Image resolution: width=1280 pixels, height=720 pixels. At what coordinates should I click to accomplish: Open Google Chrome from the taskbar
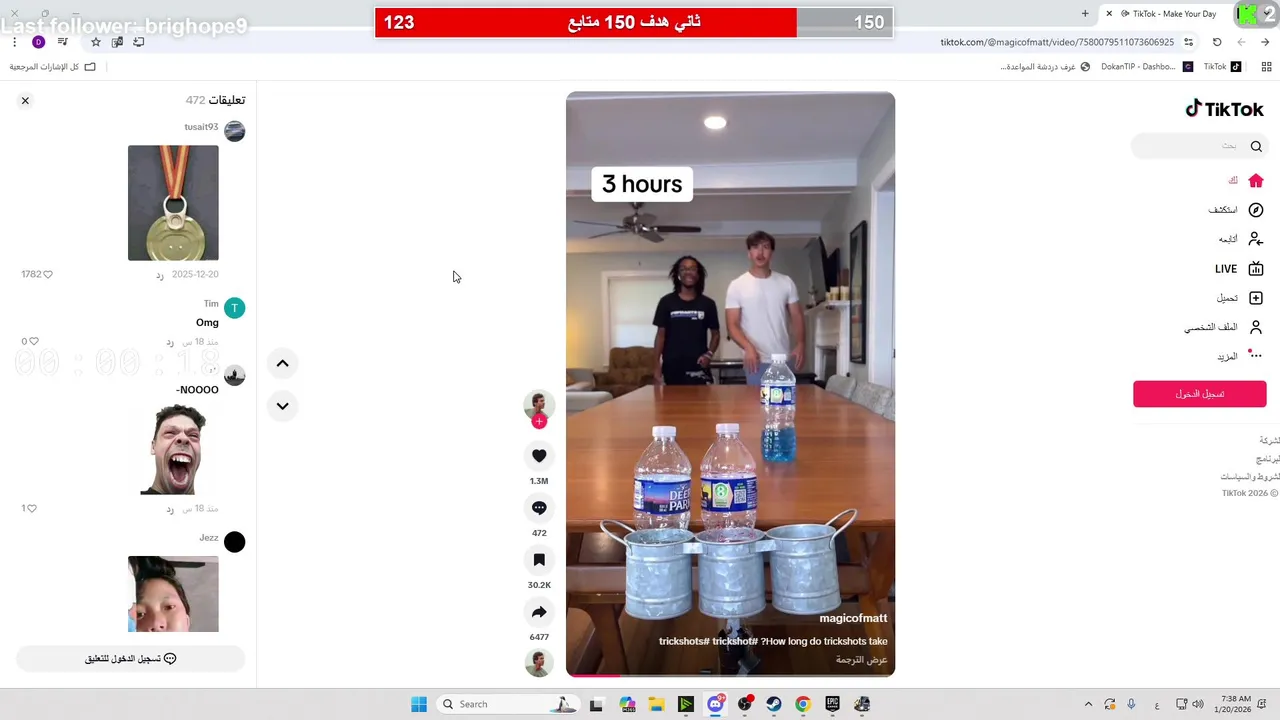click(x=803, y=704)
